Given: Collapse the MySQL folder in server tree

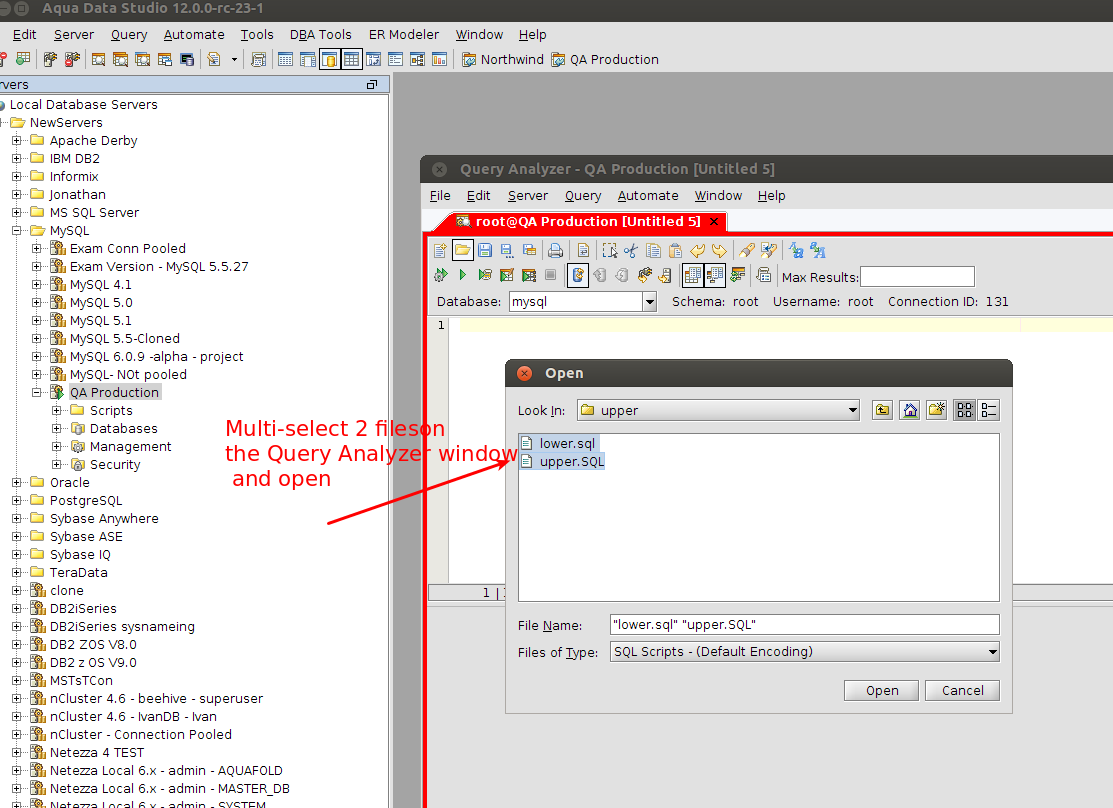Looking at the screenshot, I should [16, 231].
